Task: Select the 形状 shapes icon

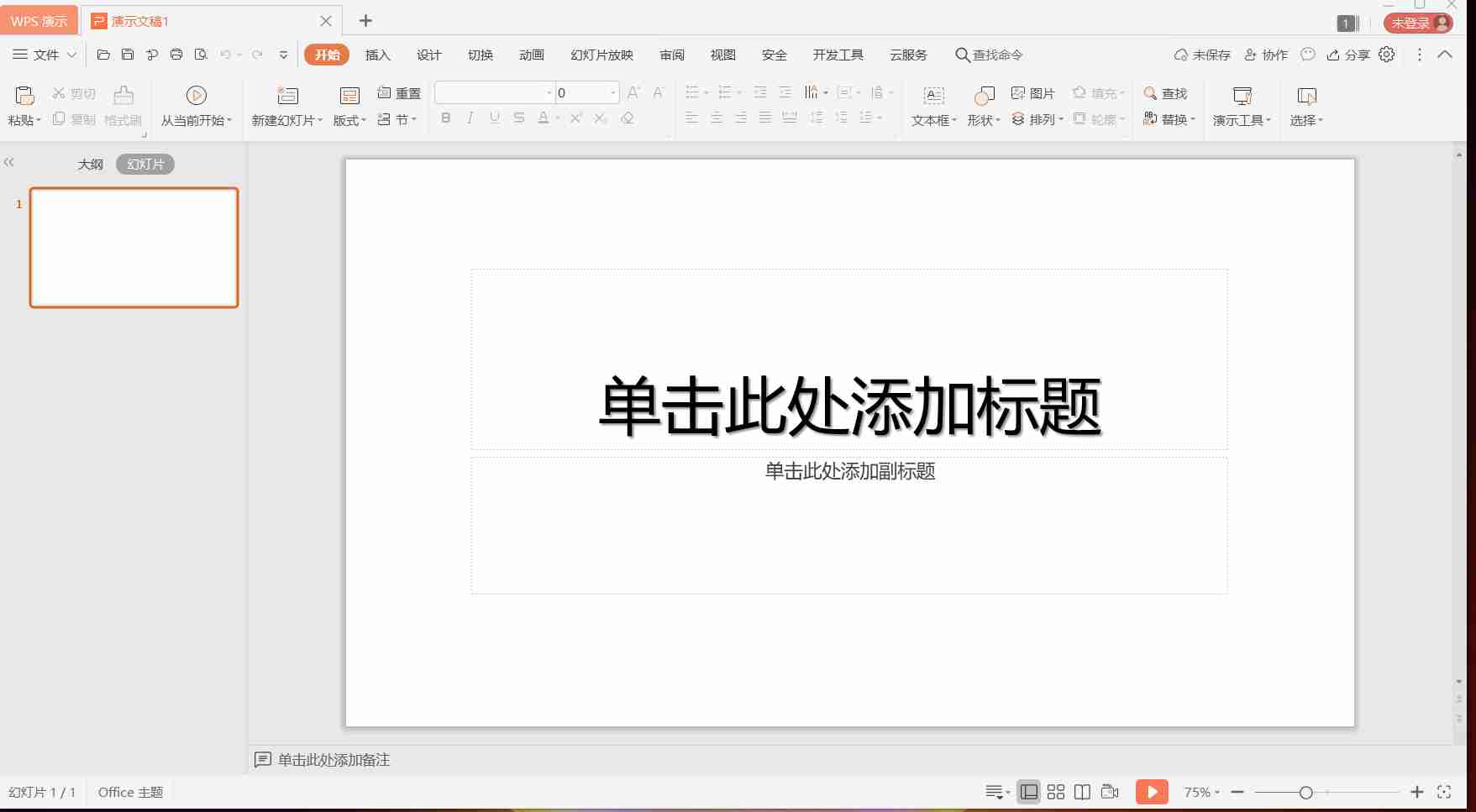Action: click(984, 96)
